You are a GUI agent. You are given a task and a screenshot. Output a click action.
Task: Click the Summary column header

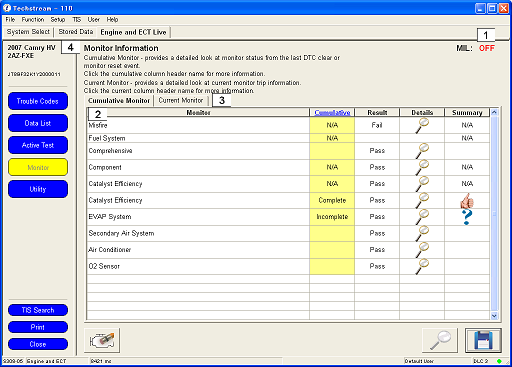467,113
